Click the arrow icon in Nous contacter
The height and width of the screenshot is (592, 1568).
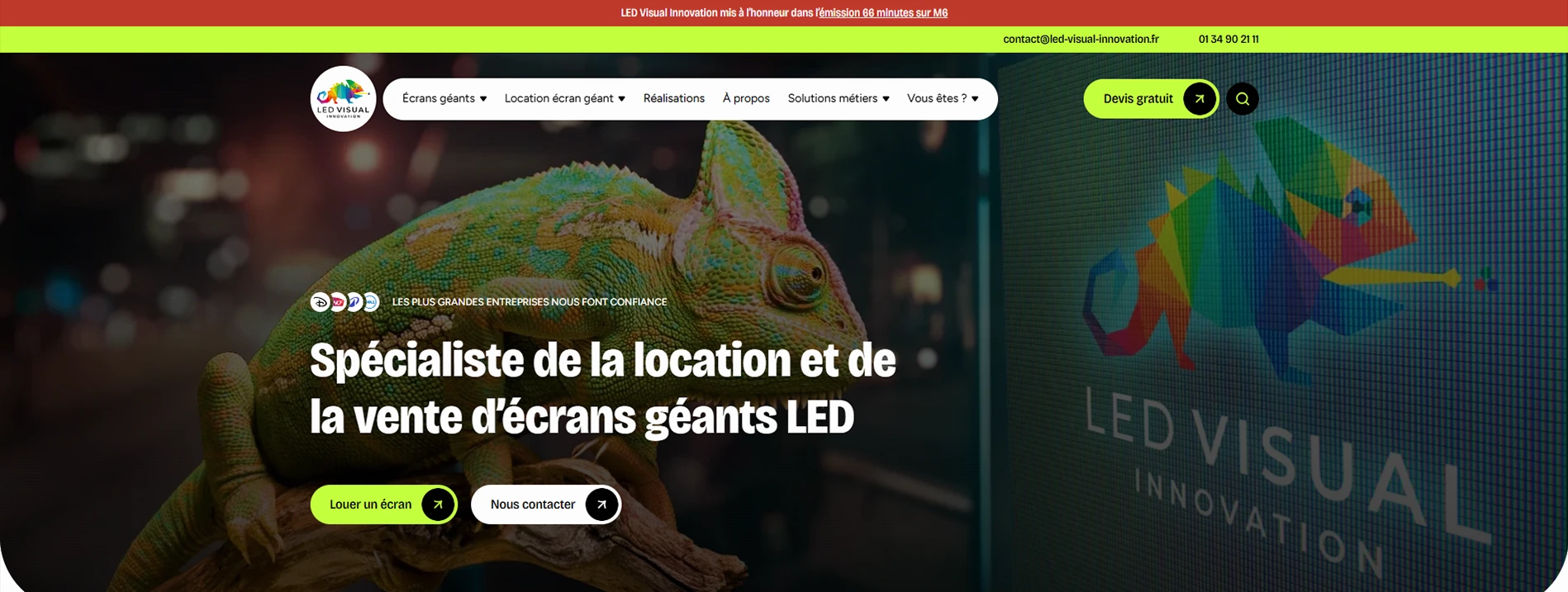601,504
